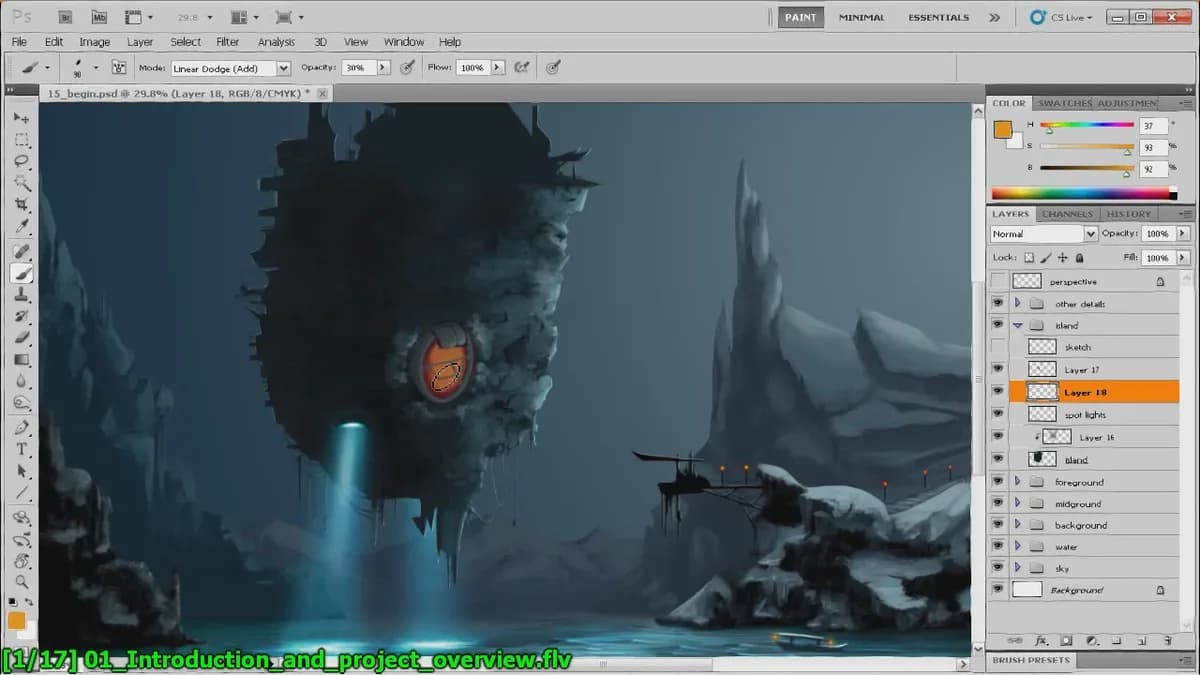
Task: Expand the foreground layer group
Action: point(1017,482)
